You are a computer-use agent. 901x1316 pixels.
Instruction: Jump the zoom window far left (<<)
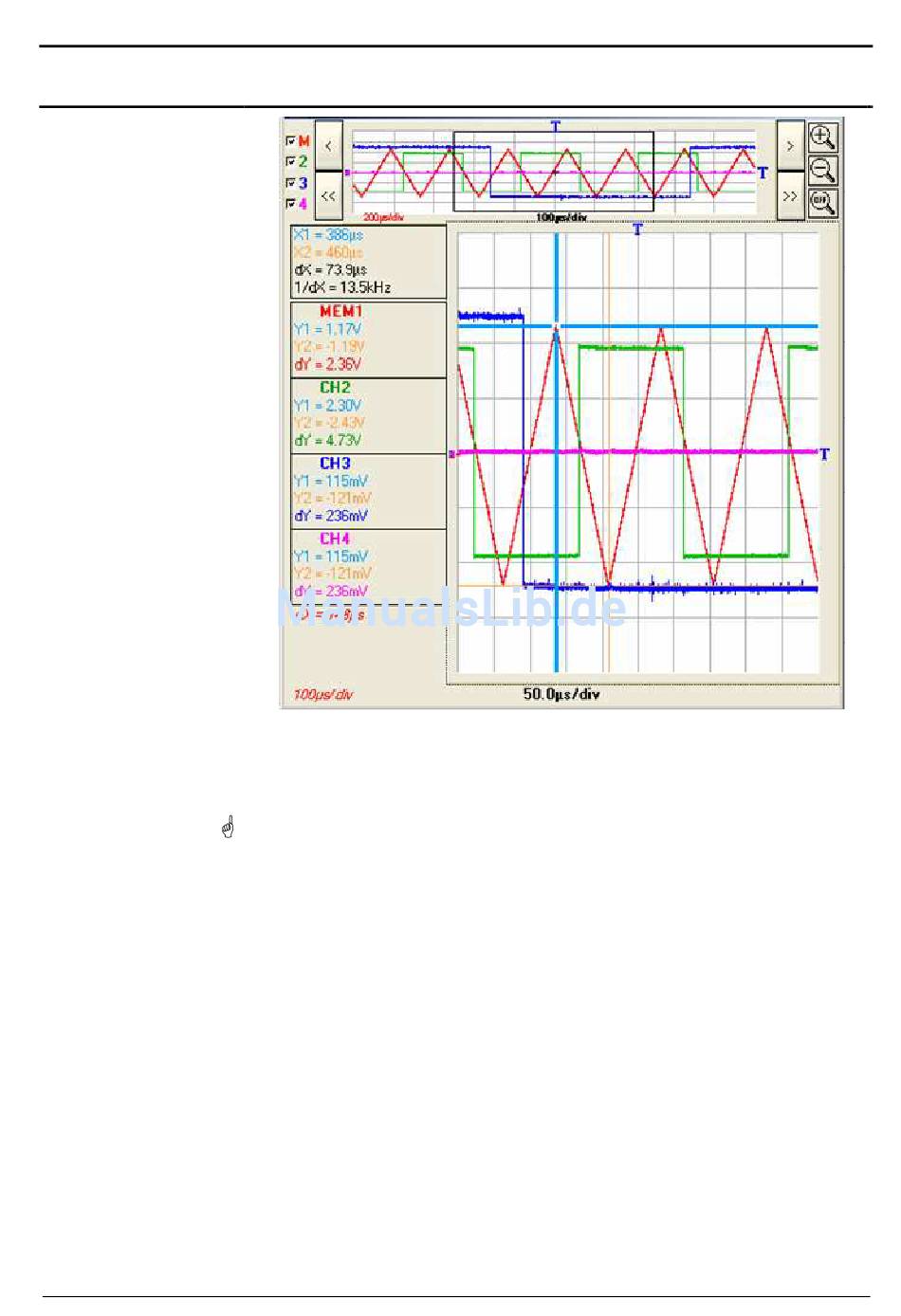pyautogui.click(x=328, y=196)
